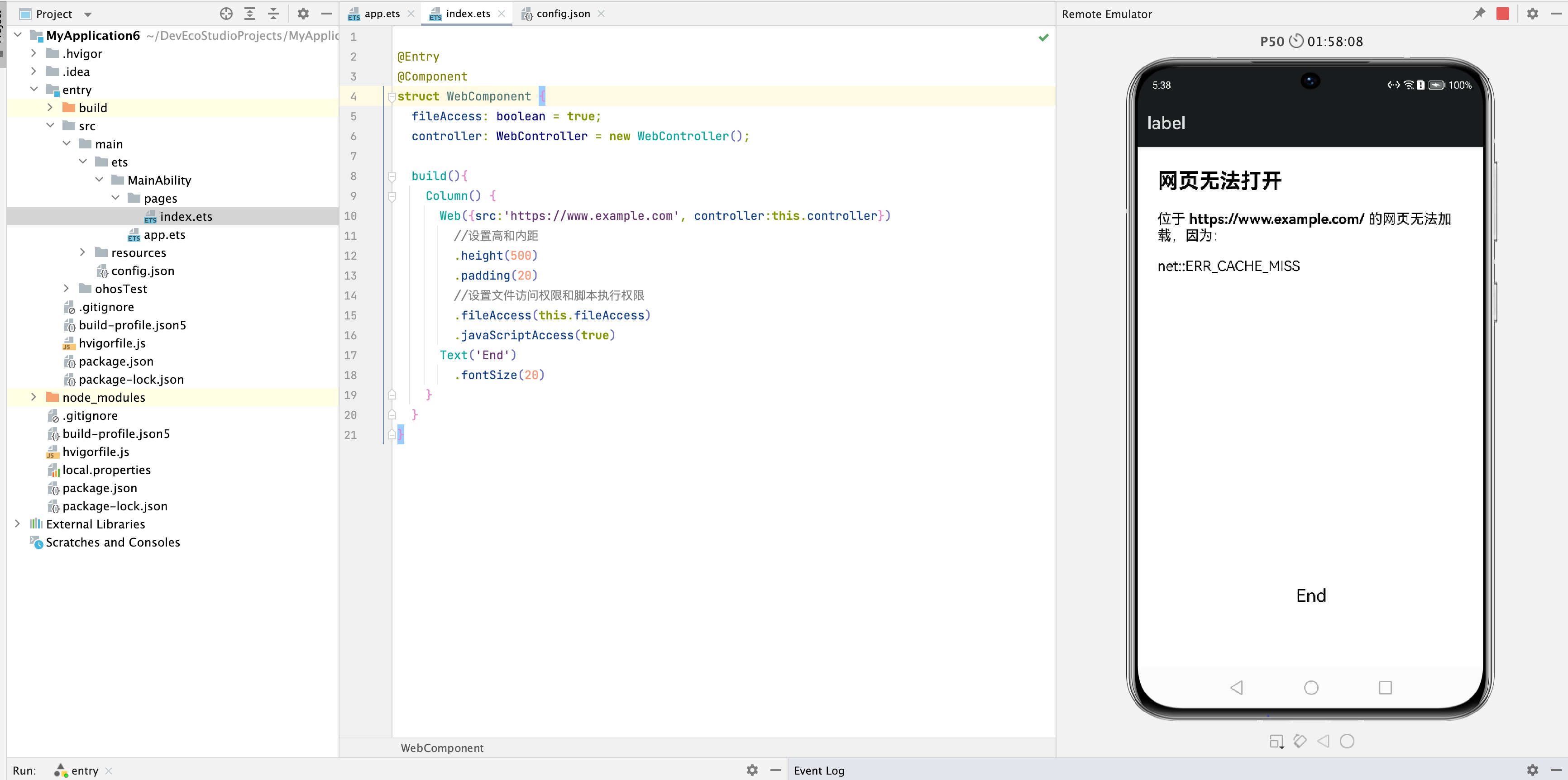Expand the node_modules folder
1568x780 pixels.
click(34, 397)
